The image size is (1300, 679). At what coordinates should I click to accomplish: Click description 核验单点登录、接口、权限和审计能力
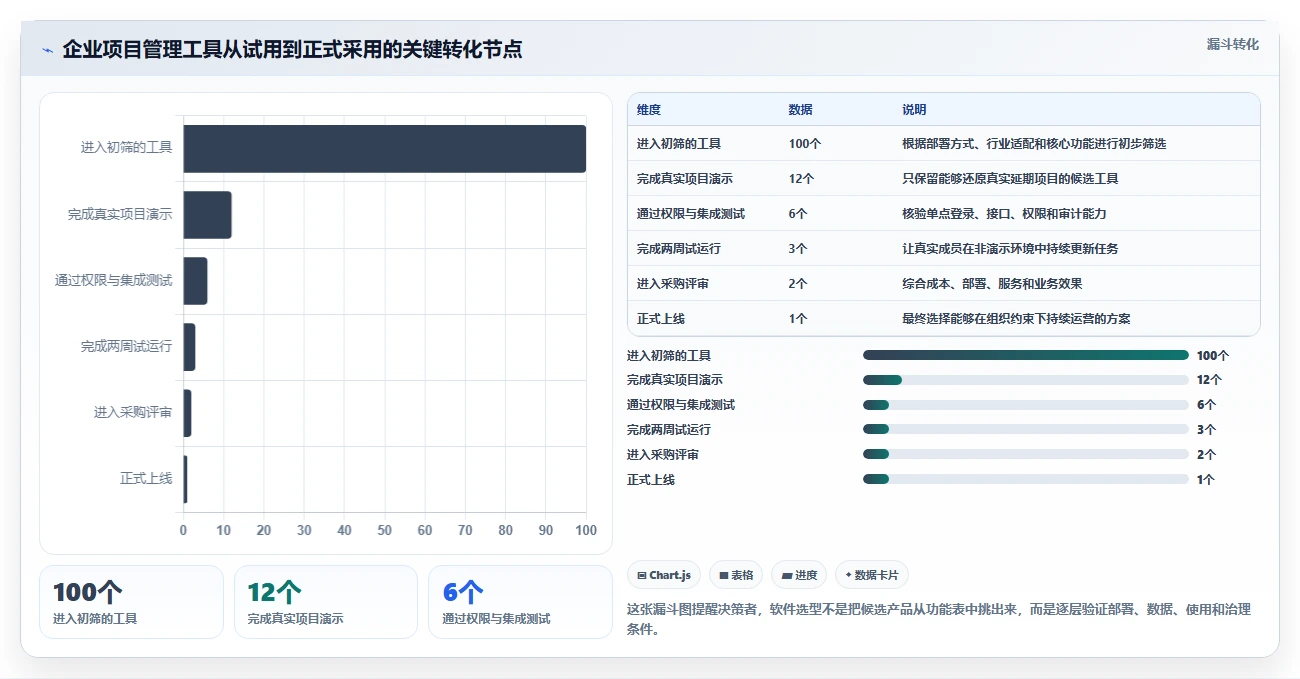click(1004, 214)
